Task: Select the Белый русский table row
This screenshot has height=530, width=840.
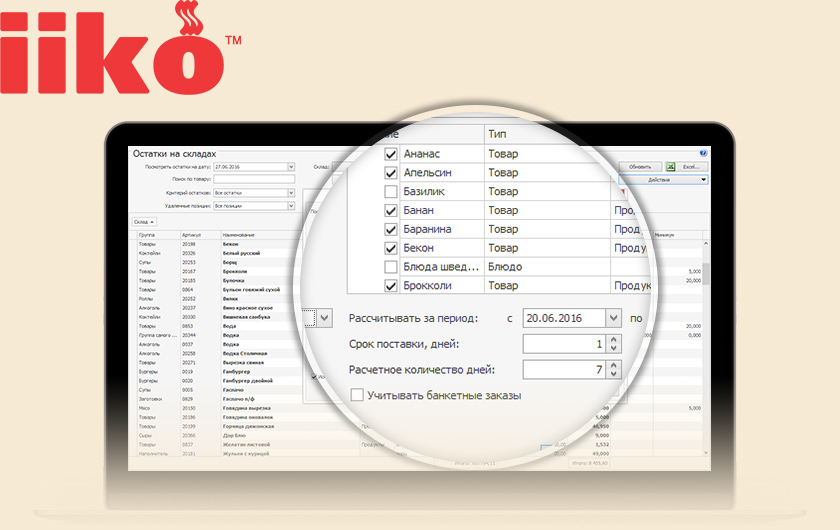Action: coord(242,253)
